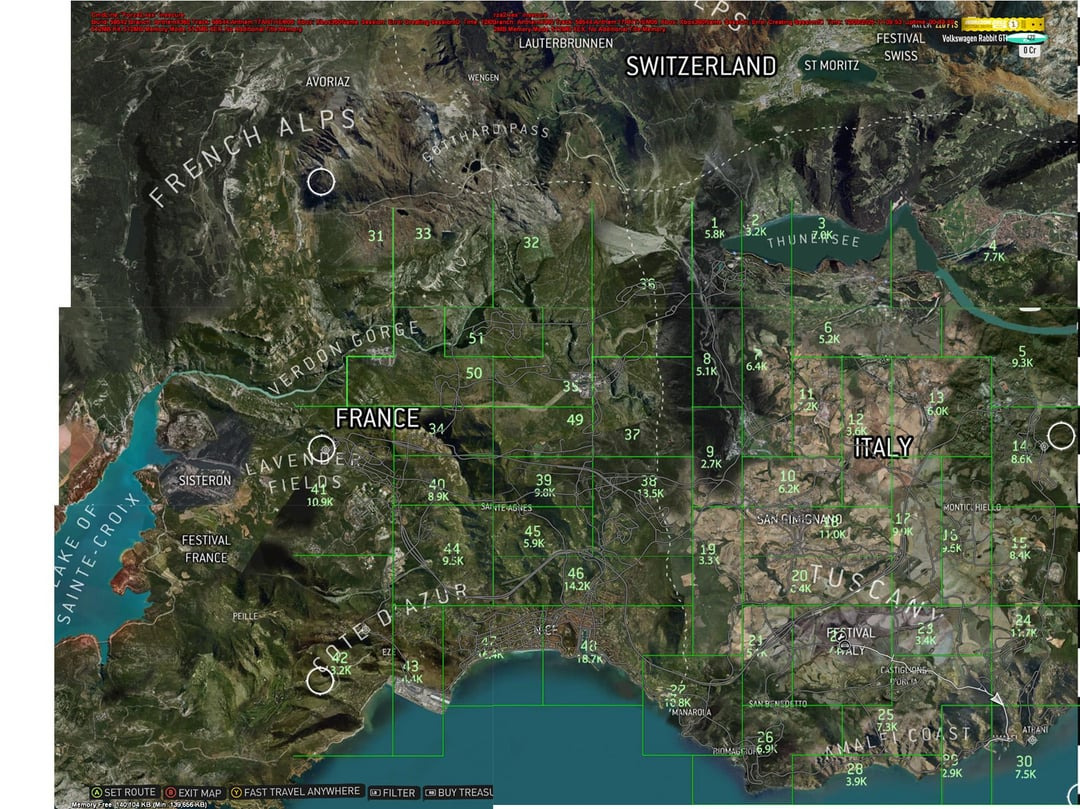Image resolution: width=1080 pixels, height=809 pixels.
Task: Select Fast Travel Anywhere
Action: 295,792
